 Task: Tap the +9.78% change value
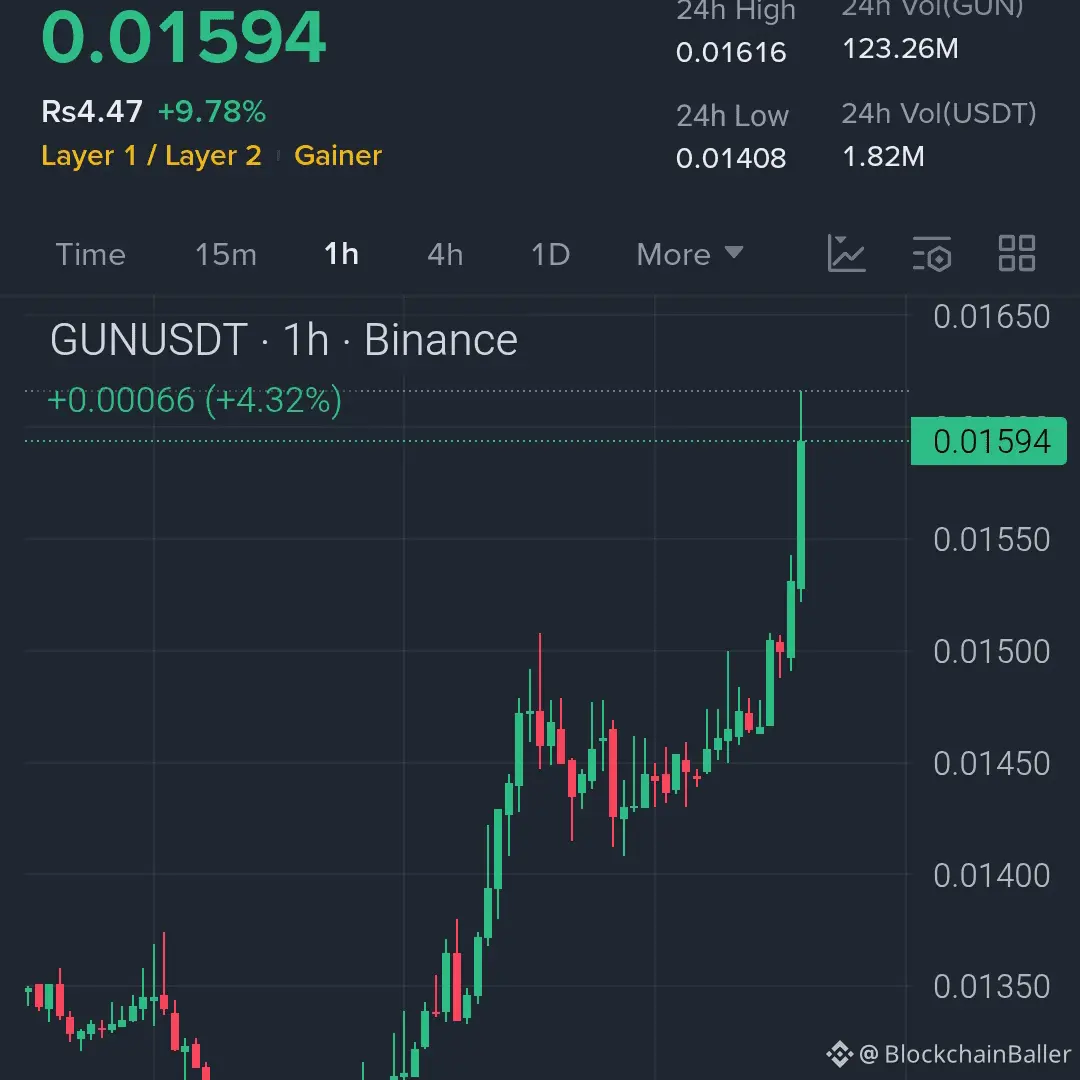[212, 112]
